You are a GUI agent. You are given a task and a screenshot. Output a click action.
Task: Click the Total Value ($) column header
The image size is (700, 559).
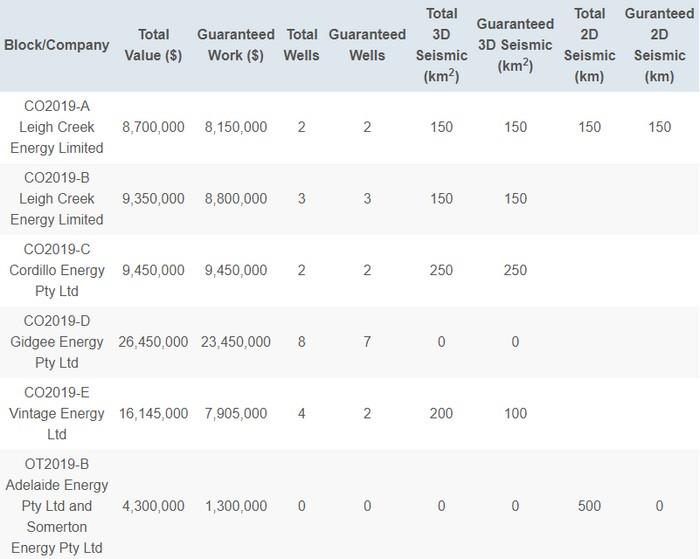pos(153,45)
